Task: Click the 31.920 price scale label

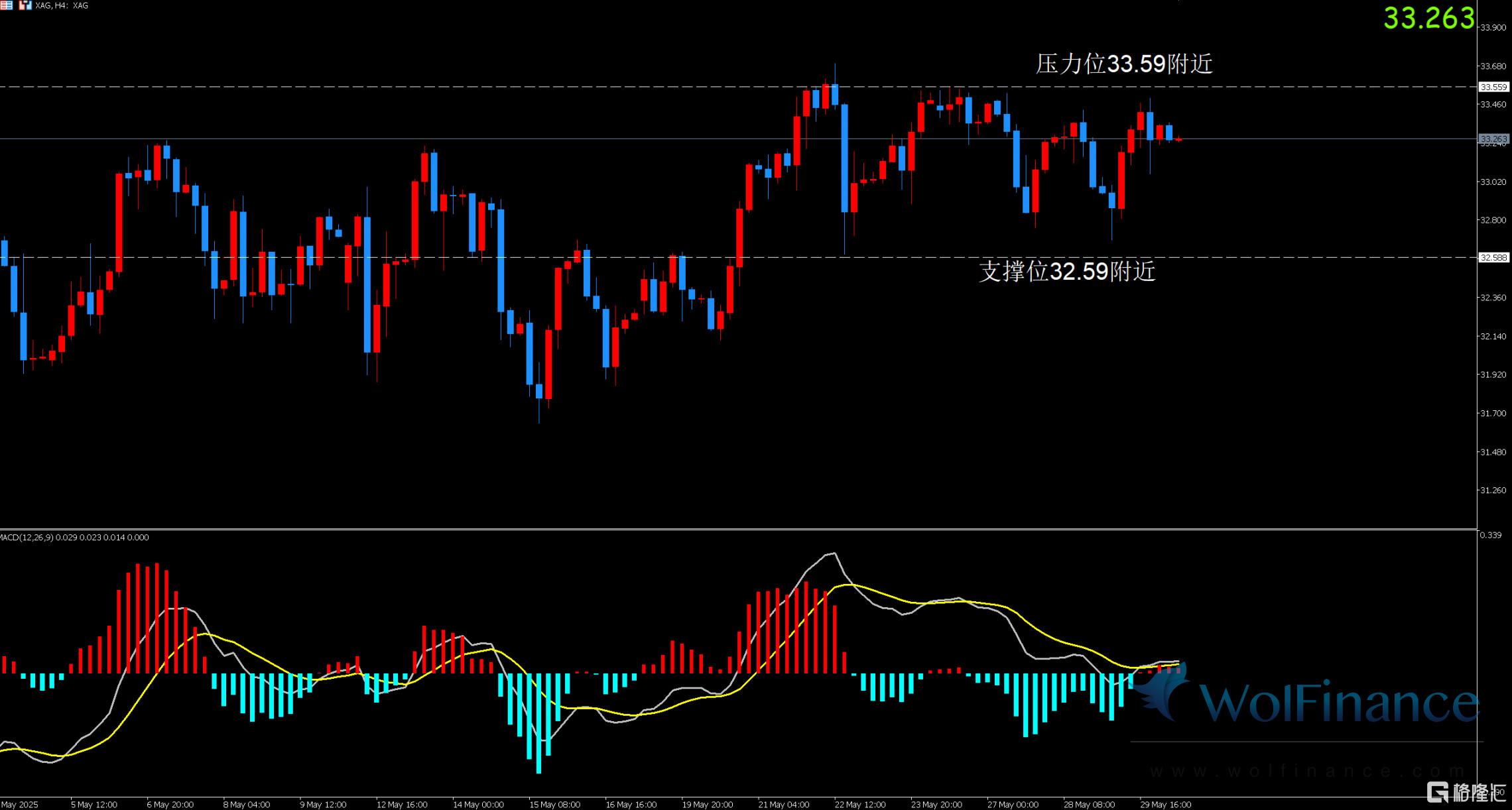Action: 1493,375
